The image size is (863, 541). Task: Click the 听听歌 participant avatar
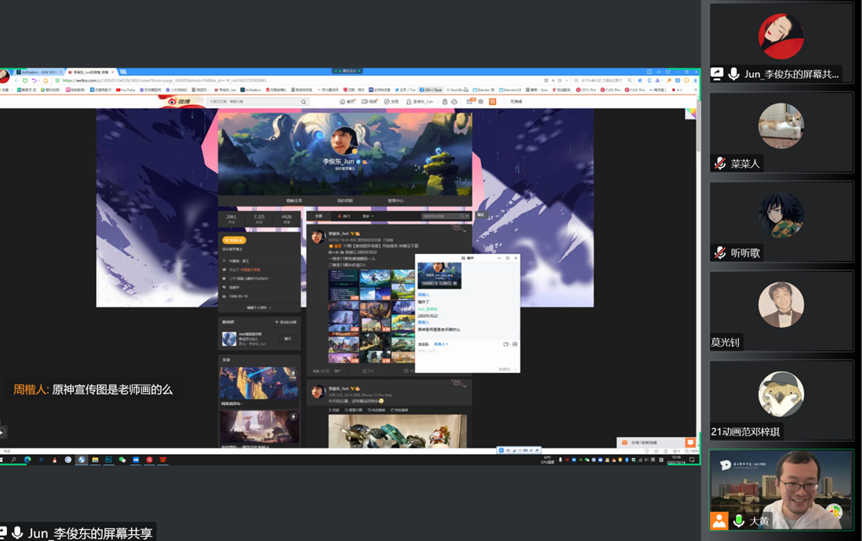tap(780, 215)
